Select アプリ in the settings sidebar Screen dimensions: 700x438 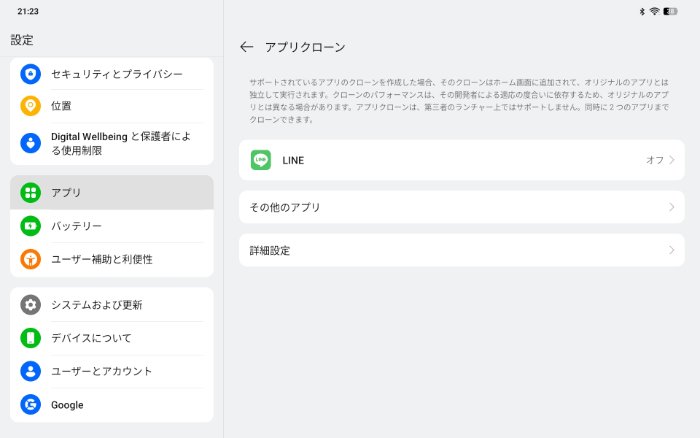click(x=112, y=192)
